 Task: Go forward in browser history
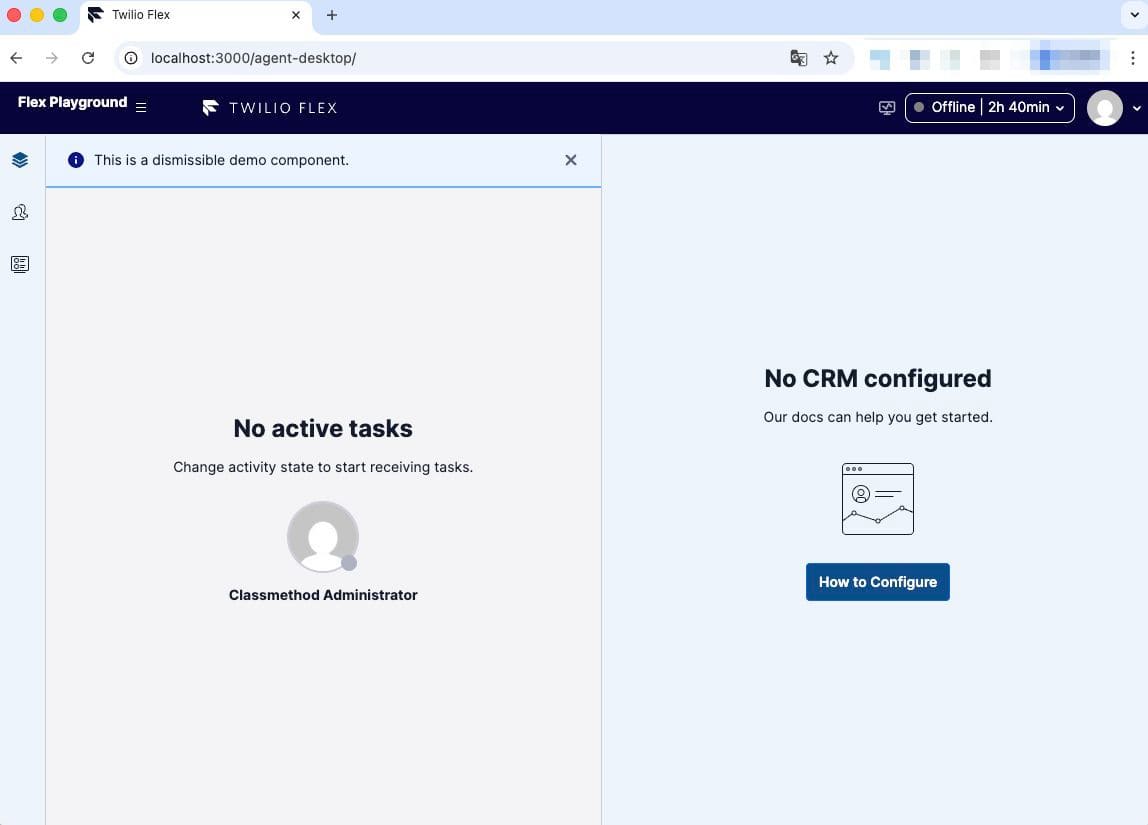click(x=51, y=58)
